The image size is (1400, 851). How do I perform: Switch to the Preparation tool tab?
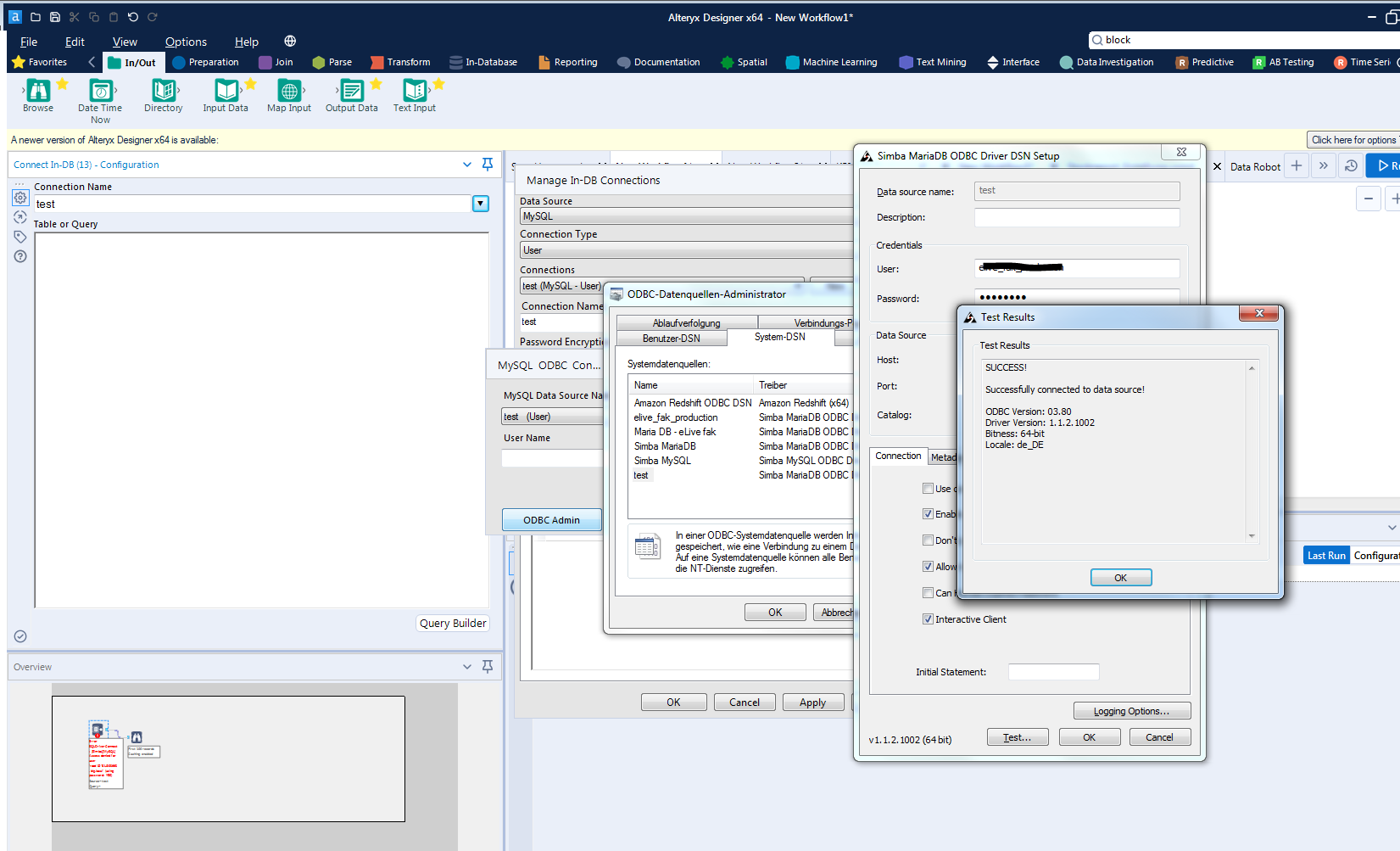pos(205,62)
